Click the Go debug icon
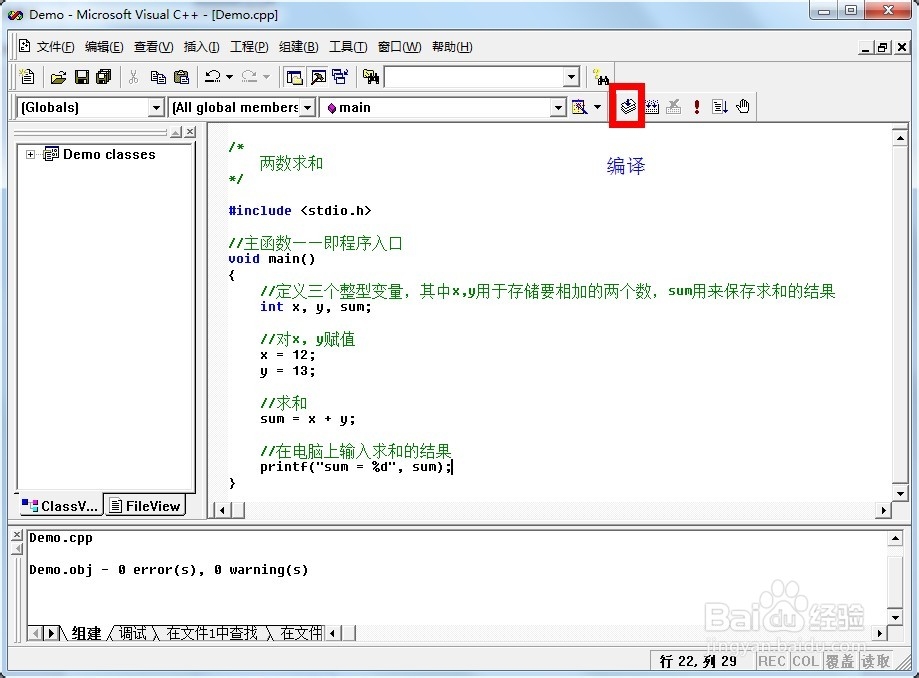The width and height of the screenshot is (919, 678). coord(720,107)
